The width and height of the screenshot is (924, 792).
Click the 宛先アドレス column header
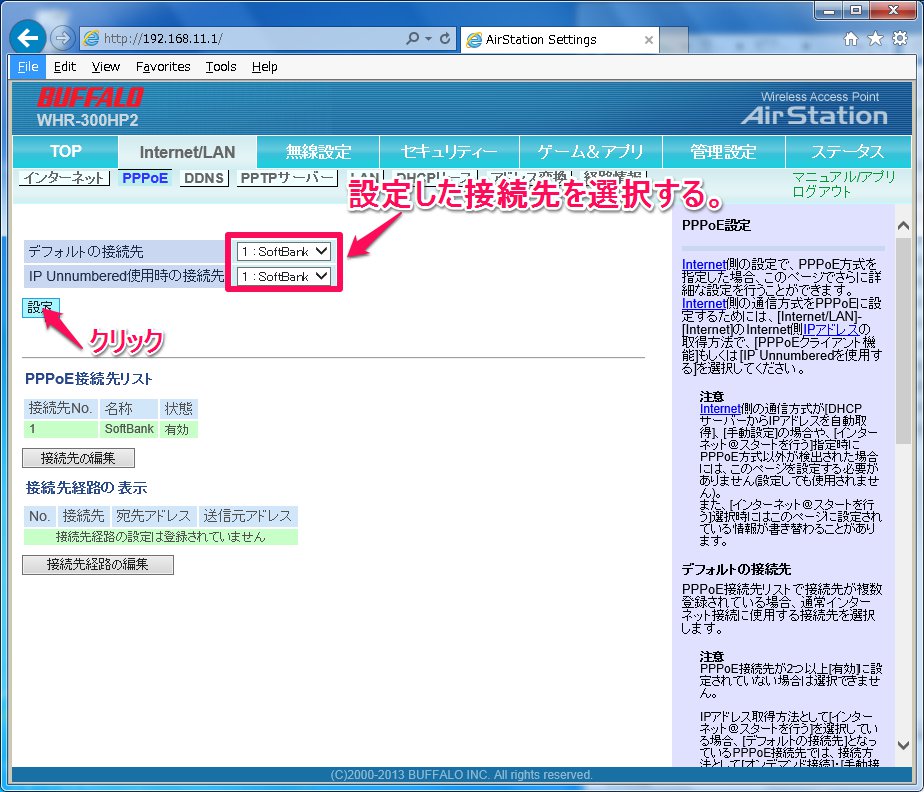tap(153, 516)
